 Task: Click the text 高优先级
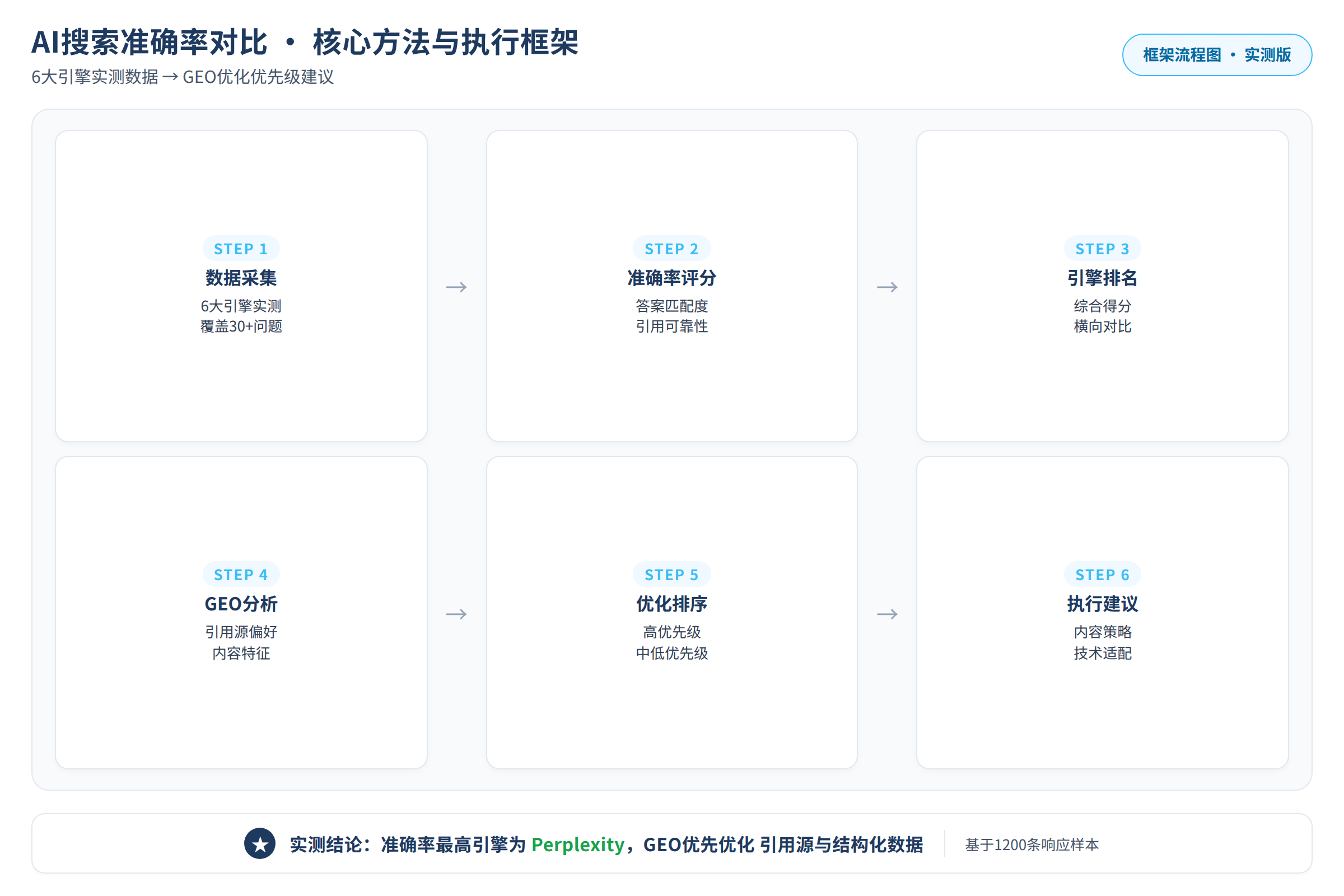click(x=671, y=632)
